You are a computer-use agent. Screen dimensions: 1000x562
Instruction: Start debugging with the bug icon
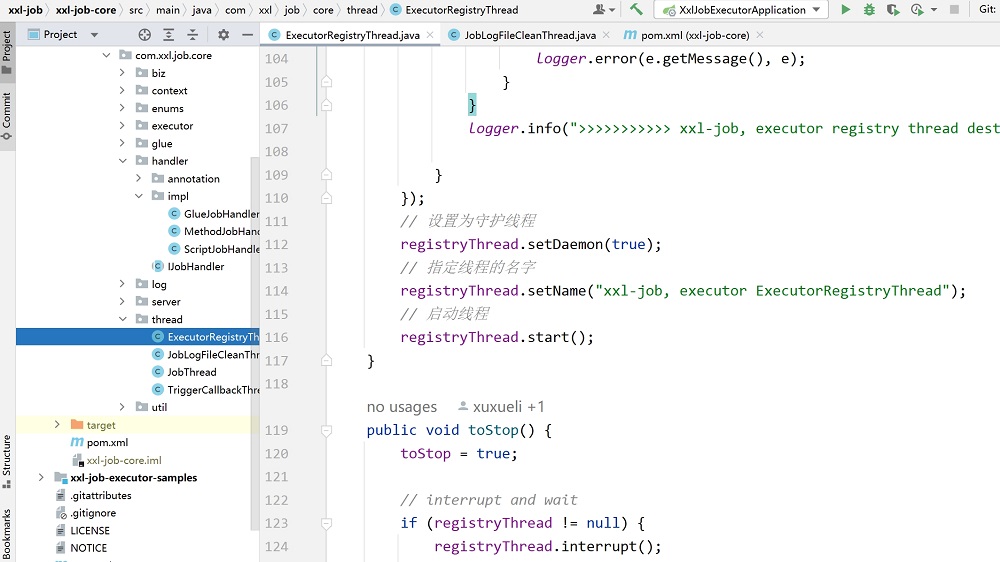869,10
